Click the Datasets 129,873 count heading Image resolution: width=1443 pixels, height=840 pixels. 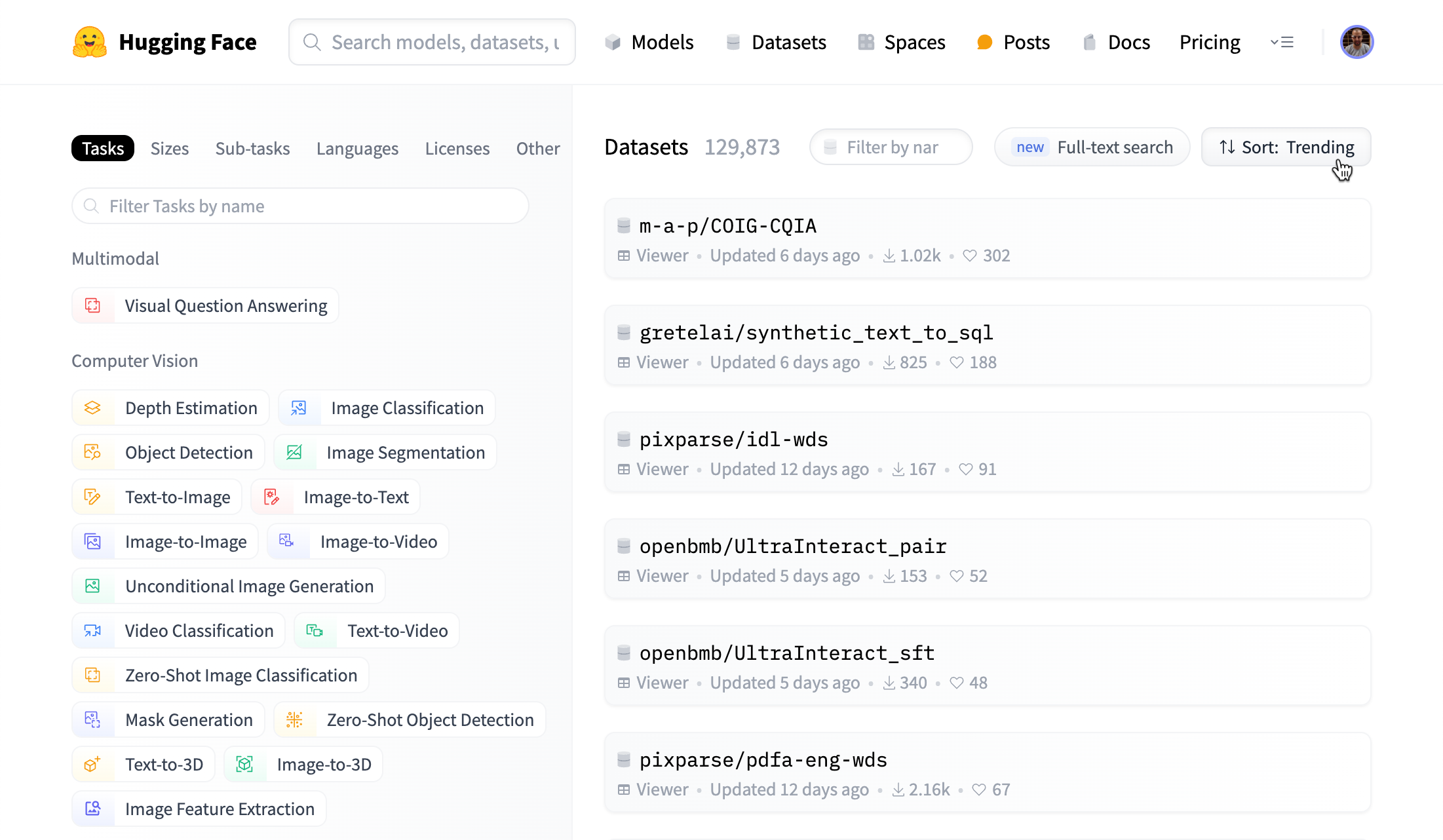point(692,147)
